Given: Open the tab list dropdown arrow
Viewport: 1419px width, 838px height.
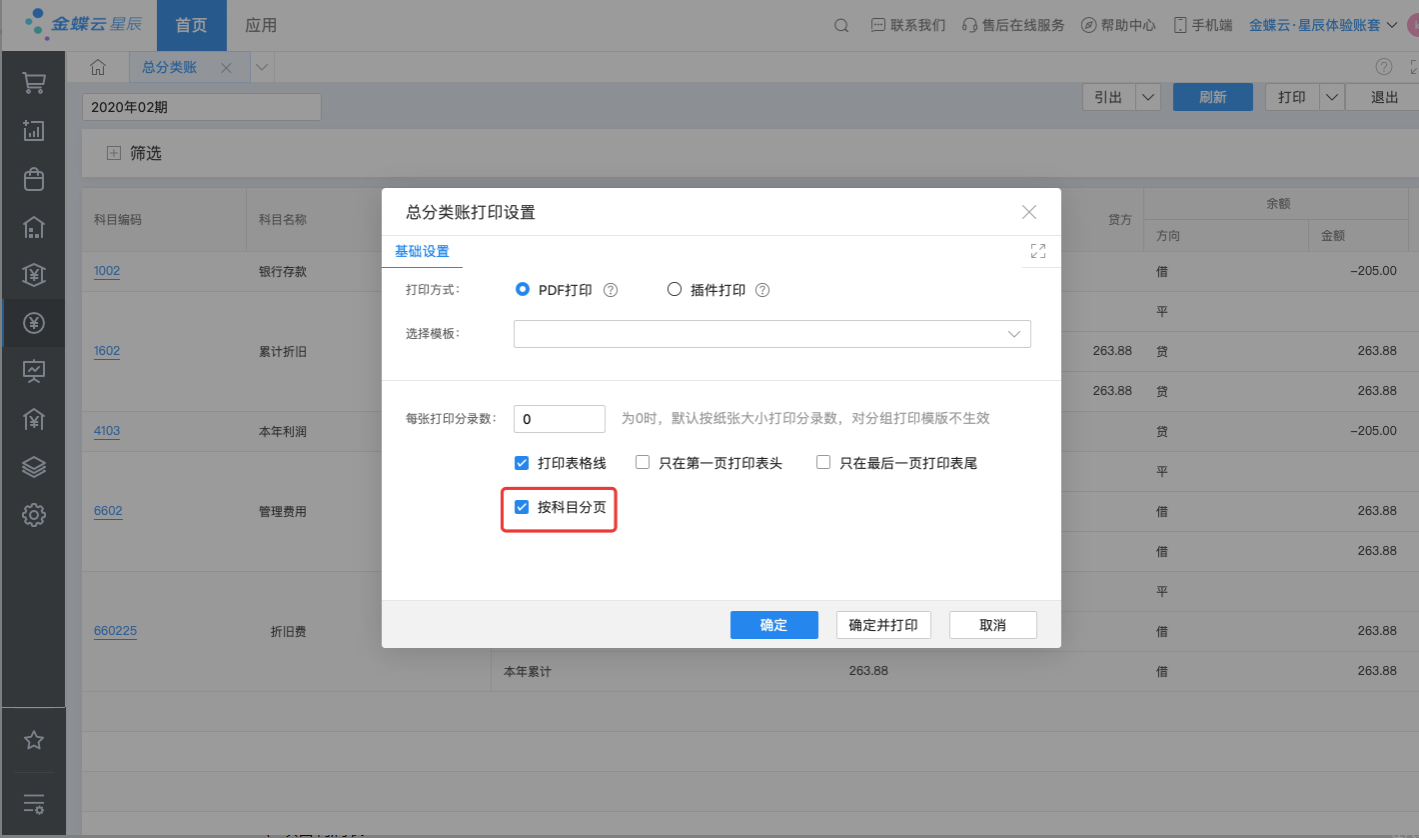Looking at the screenshot, I should (261, 67).
